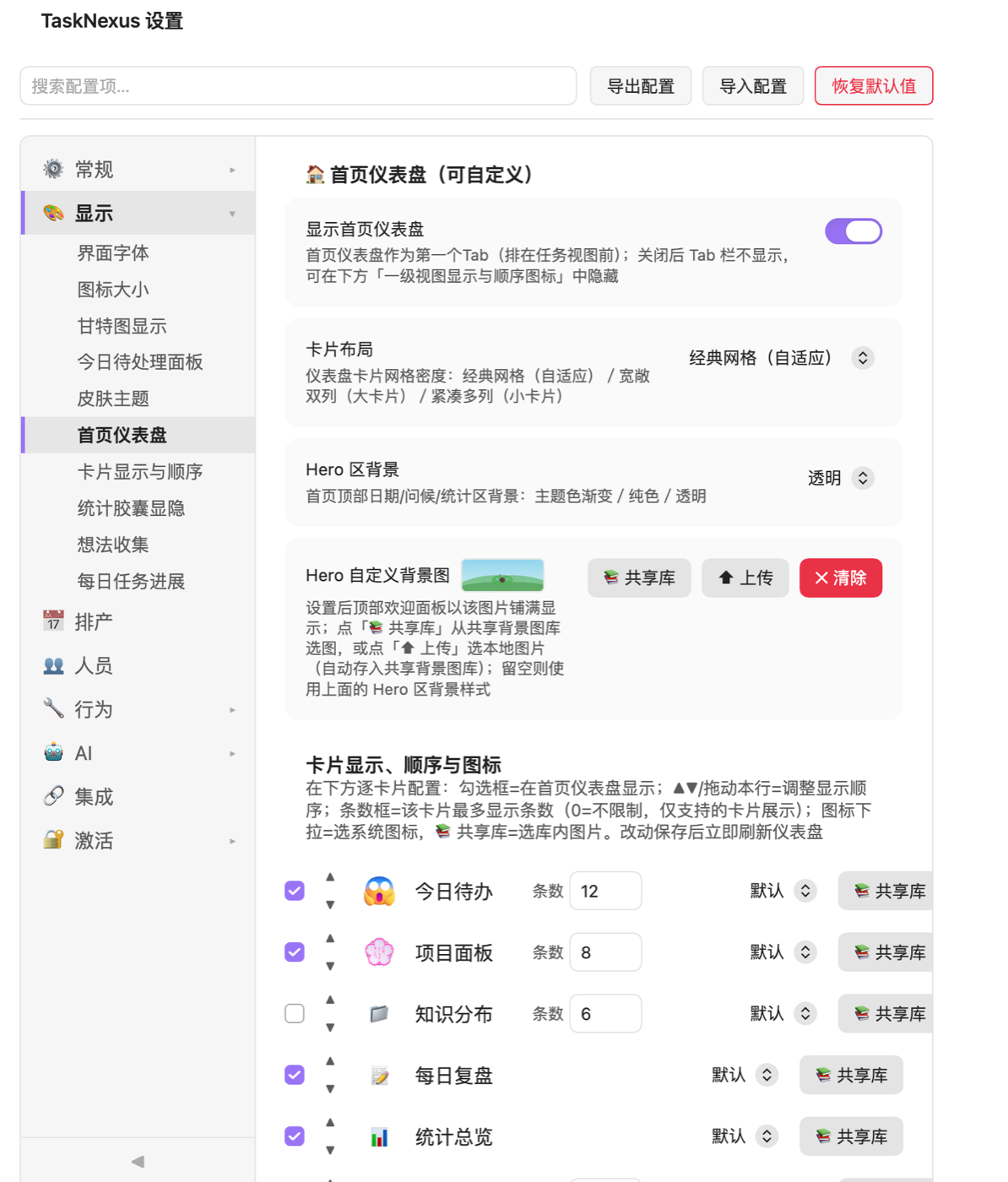Open the 今日待处理面板 settings page
Image resolution: width=1008 pixels, height=1182 pixels.
[x=138, y=362]
